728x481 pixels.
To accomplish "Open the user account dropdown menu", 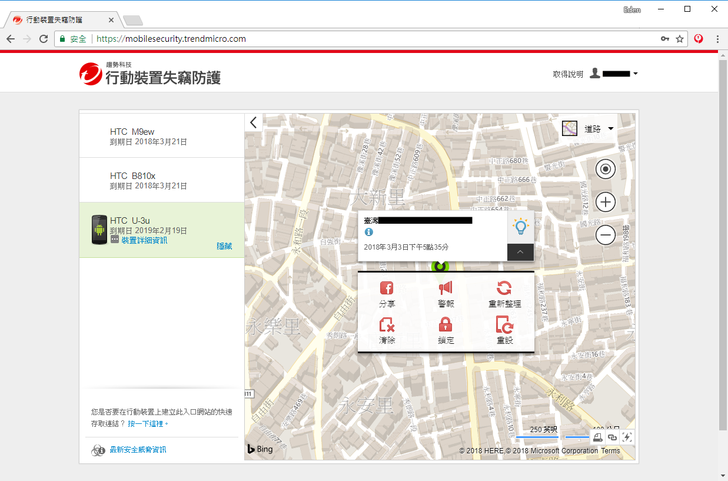I will pos(614,74).
